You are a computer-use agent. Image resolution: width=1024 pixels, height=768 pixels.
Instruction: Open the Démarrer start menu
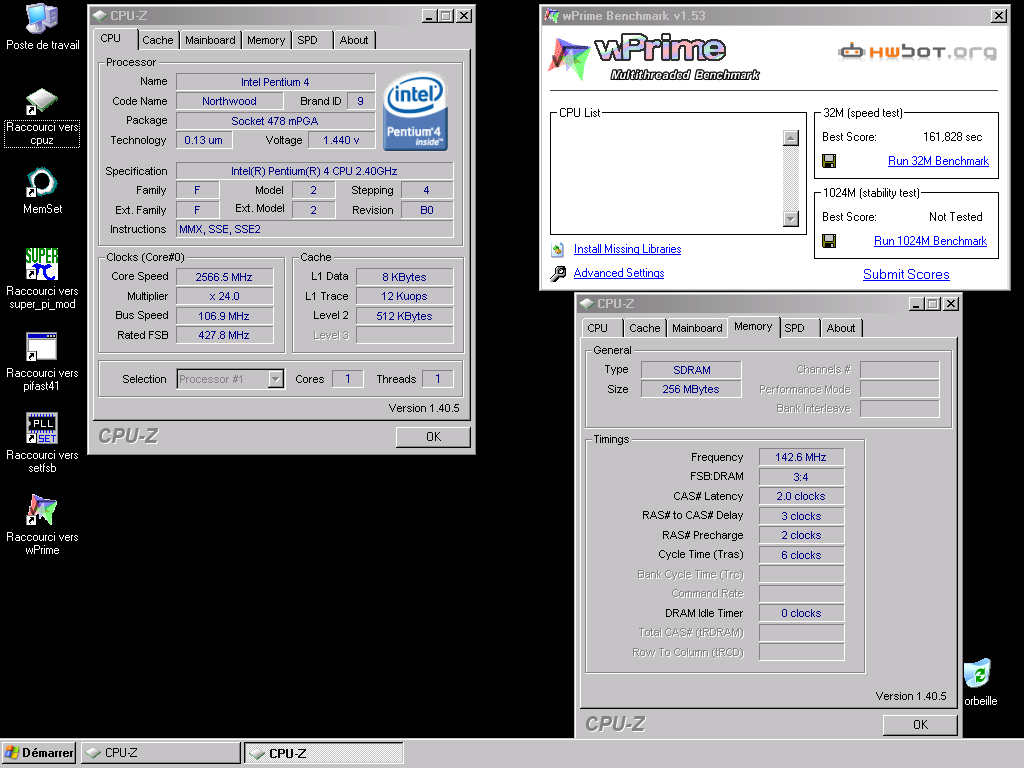[39, 753]
